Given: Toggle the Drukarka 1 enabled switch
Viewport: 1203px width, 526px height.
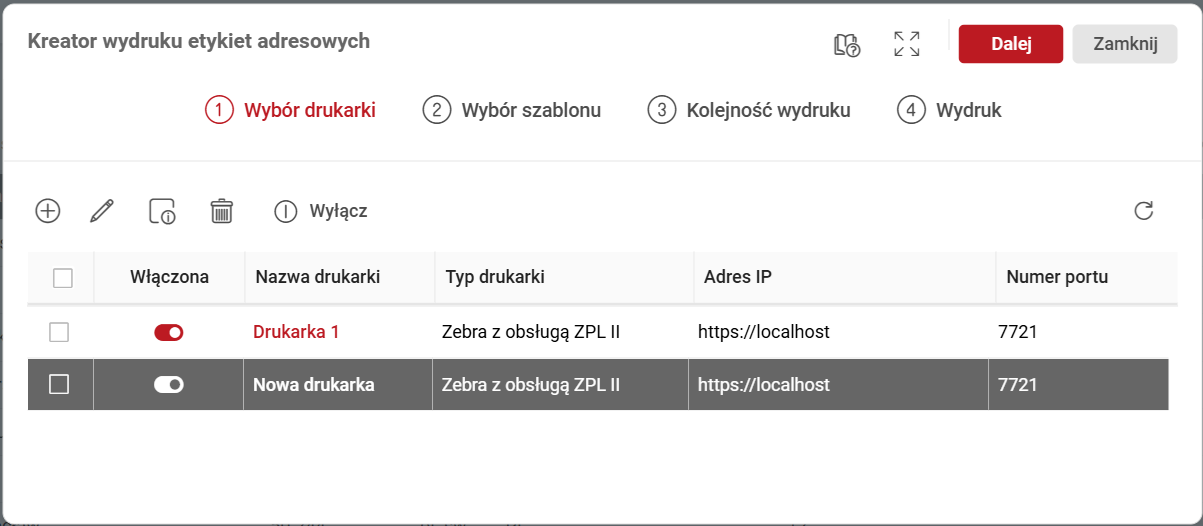Looking at the screenshot, I should pos(169,332).
